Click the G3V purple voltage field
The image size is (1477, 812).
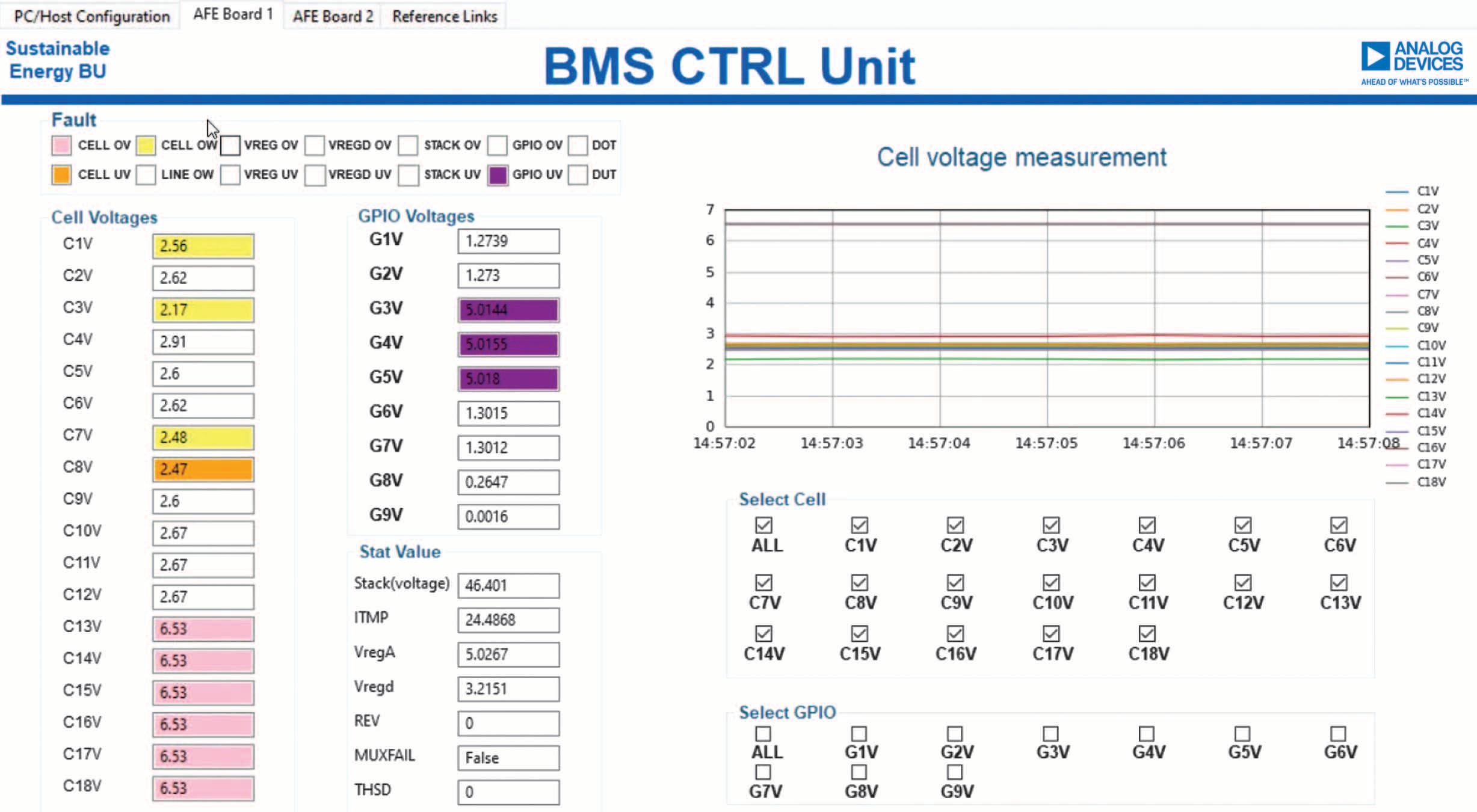click(x=508, y=310)
